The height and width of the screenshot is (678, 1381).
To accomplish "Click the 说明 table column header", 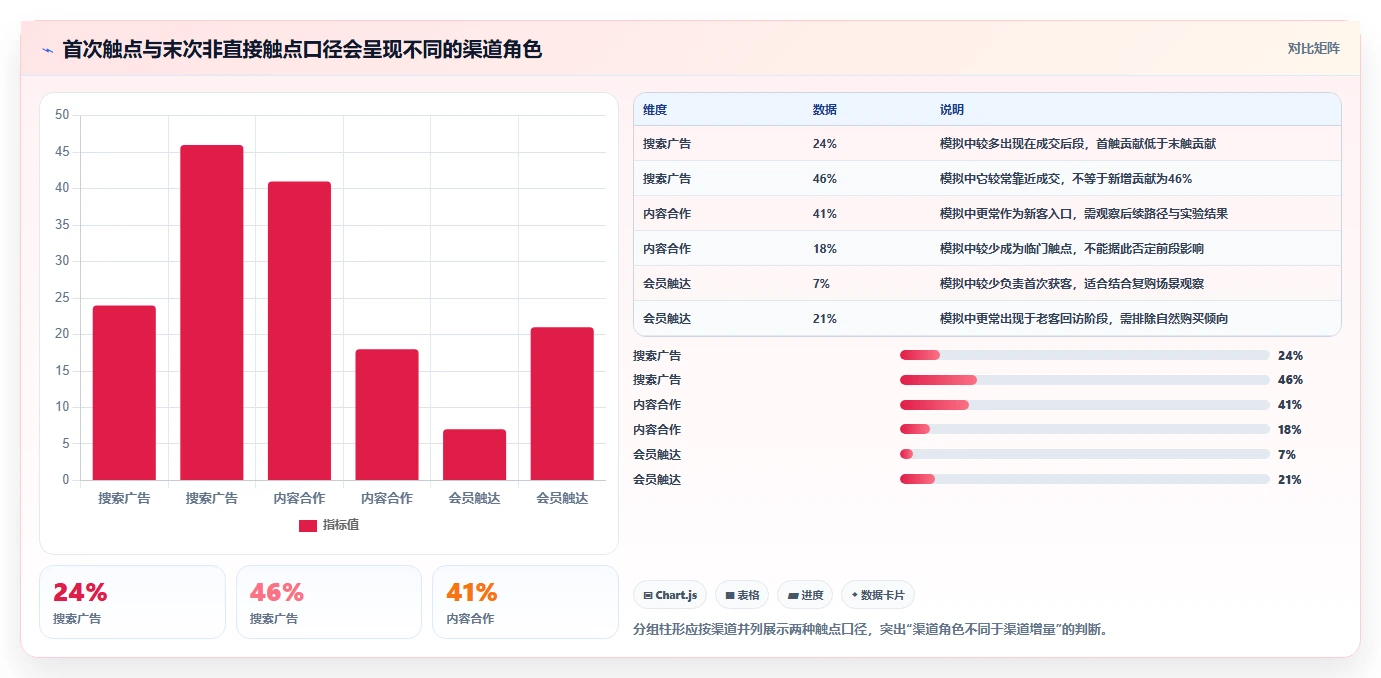I will tap(952, 109).
